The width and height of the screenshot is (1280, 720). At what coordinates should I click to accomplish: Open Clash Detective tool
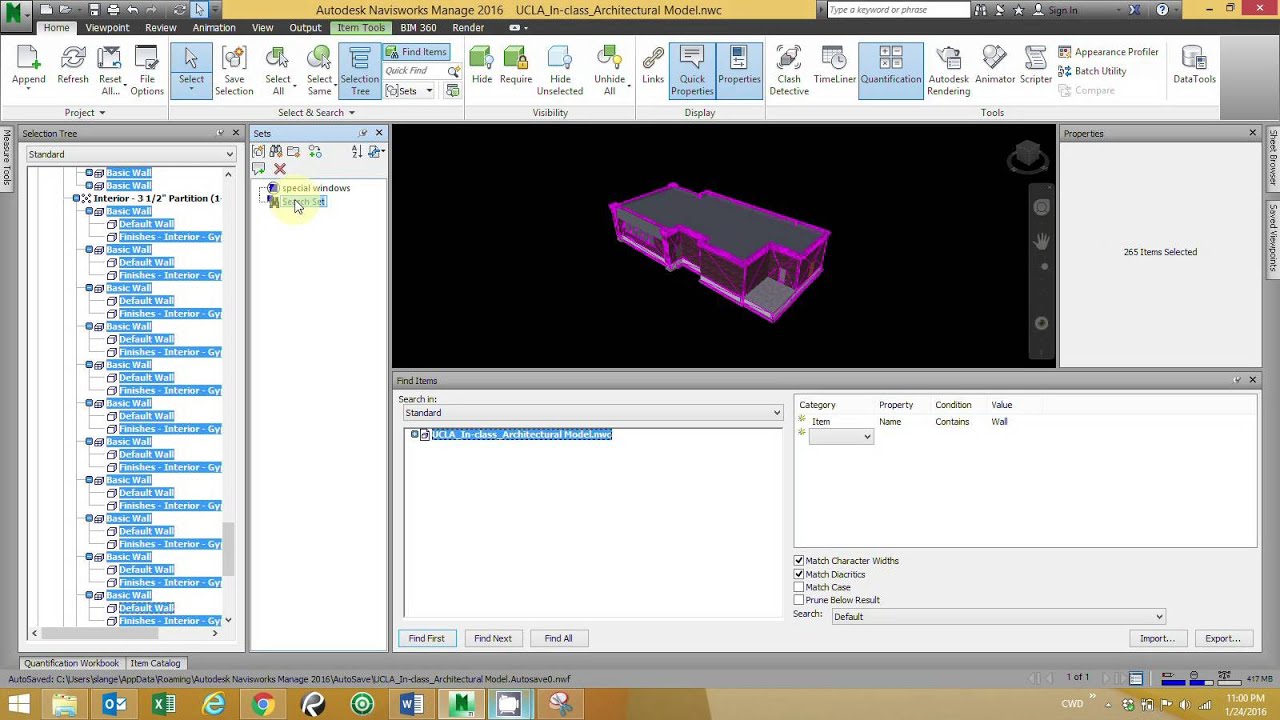pos(789,71)
